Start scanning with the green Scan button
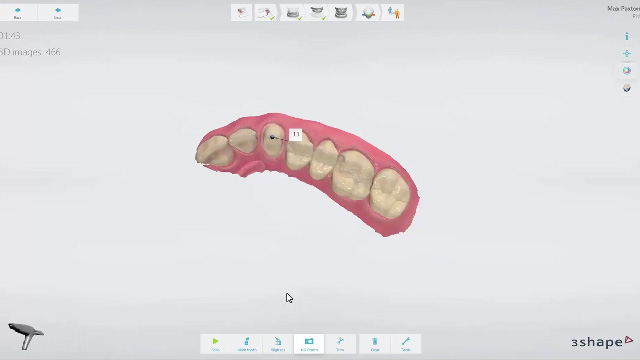Viewport: 640px width, 360px height. click(216, 344)
